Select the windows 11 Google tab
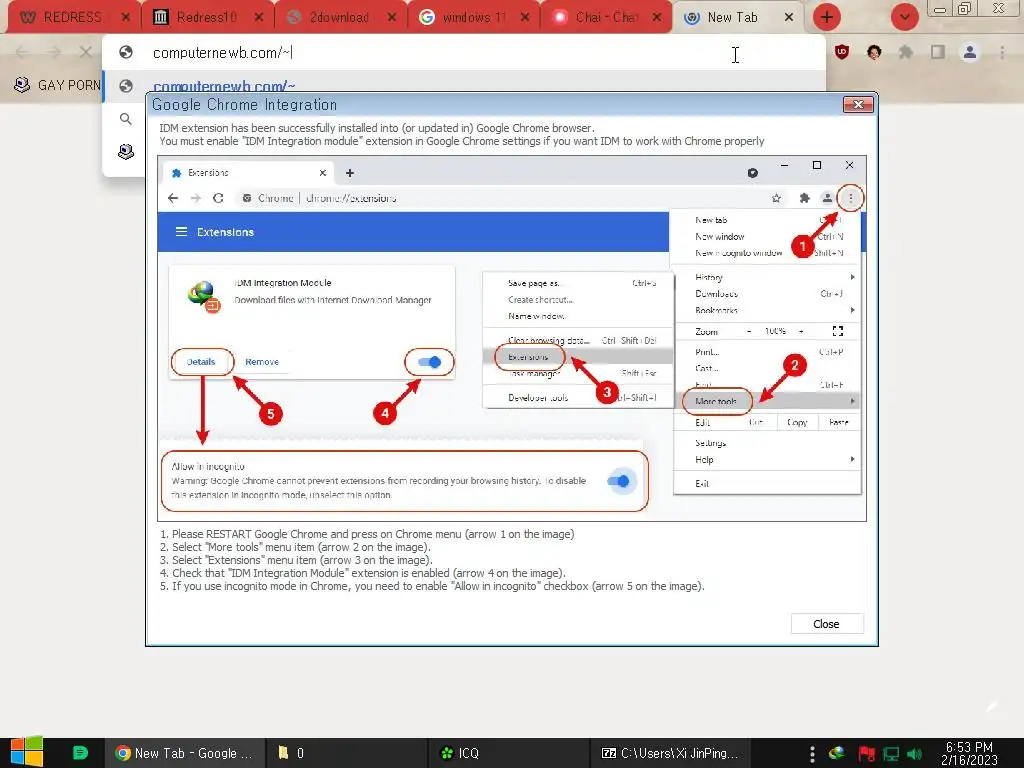1024x768 pixels. click(x=472, y=17)
